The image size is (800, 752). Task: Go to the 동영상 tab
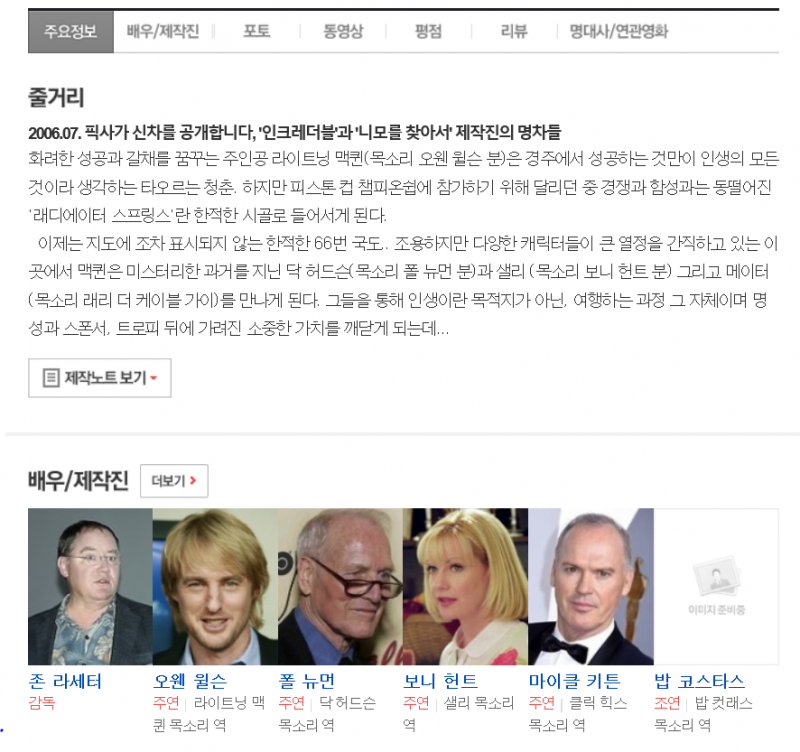point(342,31)
